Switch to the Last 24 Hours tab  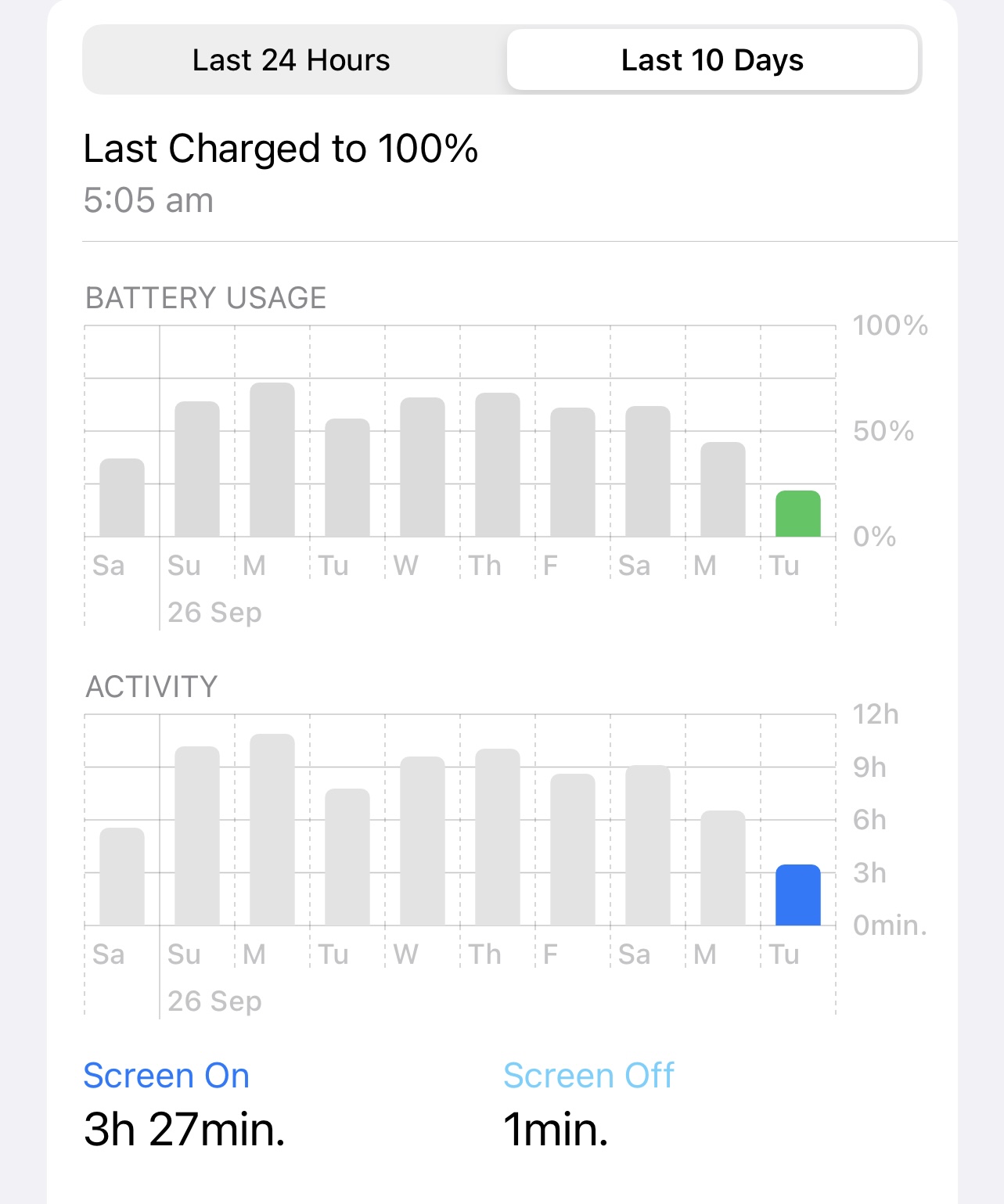click(x=291, y=60)
